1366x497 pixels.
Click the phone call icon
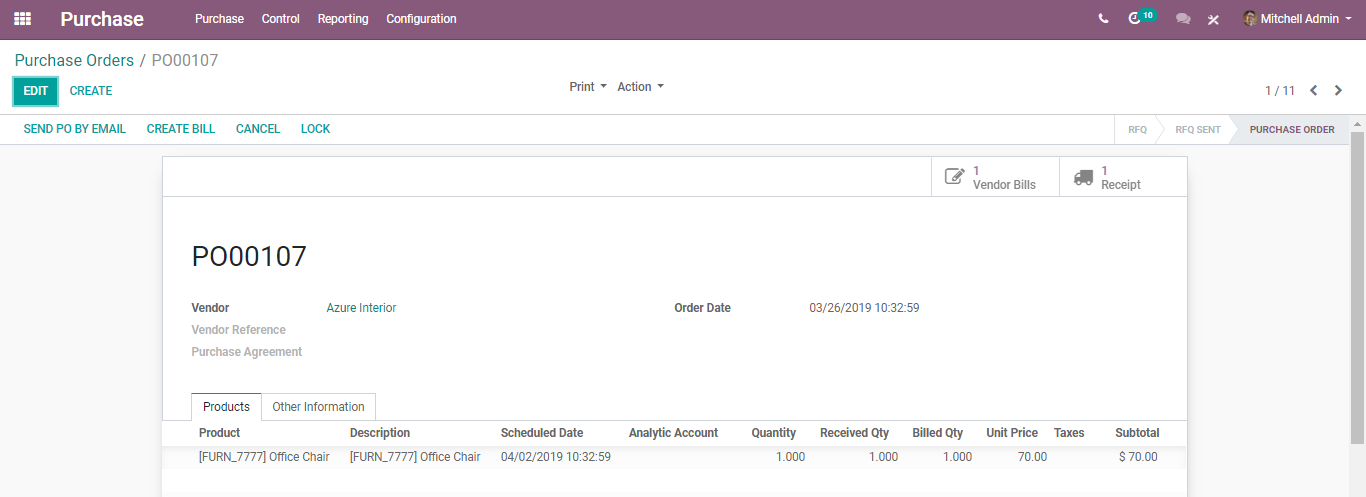click(1103, 19)
